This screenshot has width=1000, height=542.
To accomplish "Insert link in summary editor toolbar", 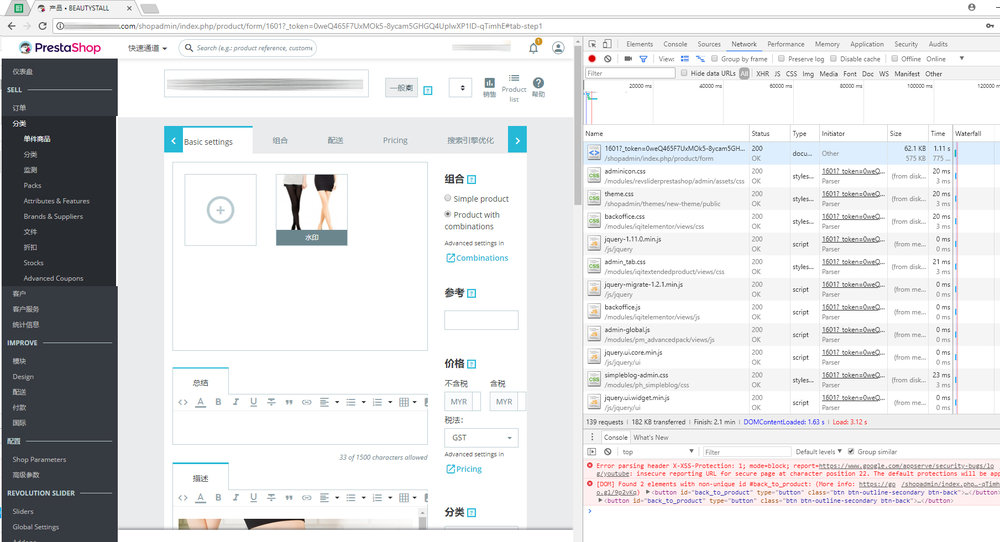I will point(307,402).
